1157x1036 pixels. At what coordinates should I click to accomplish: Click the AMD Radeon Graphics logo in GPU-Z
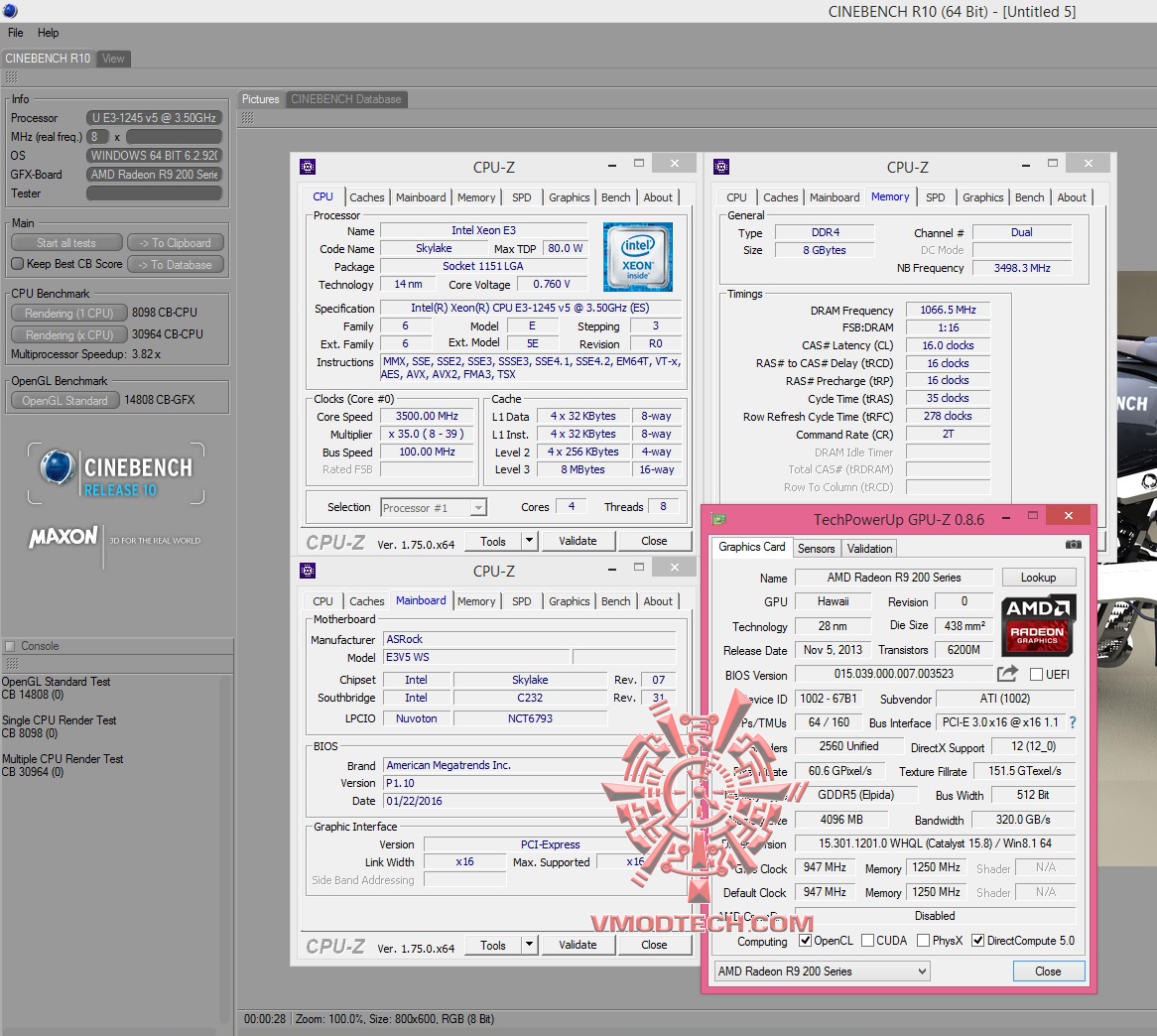(1038, 625)
